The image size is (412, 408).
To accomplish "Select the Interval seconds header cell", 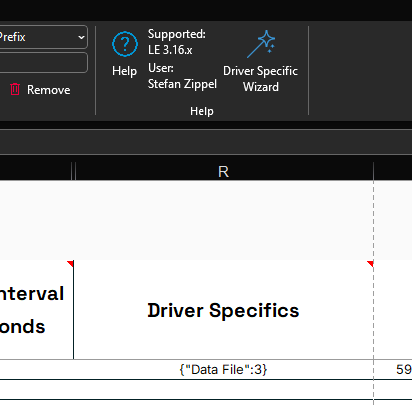I will [x=36, y=310].
